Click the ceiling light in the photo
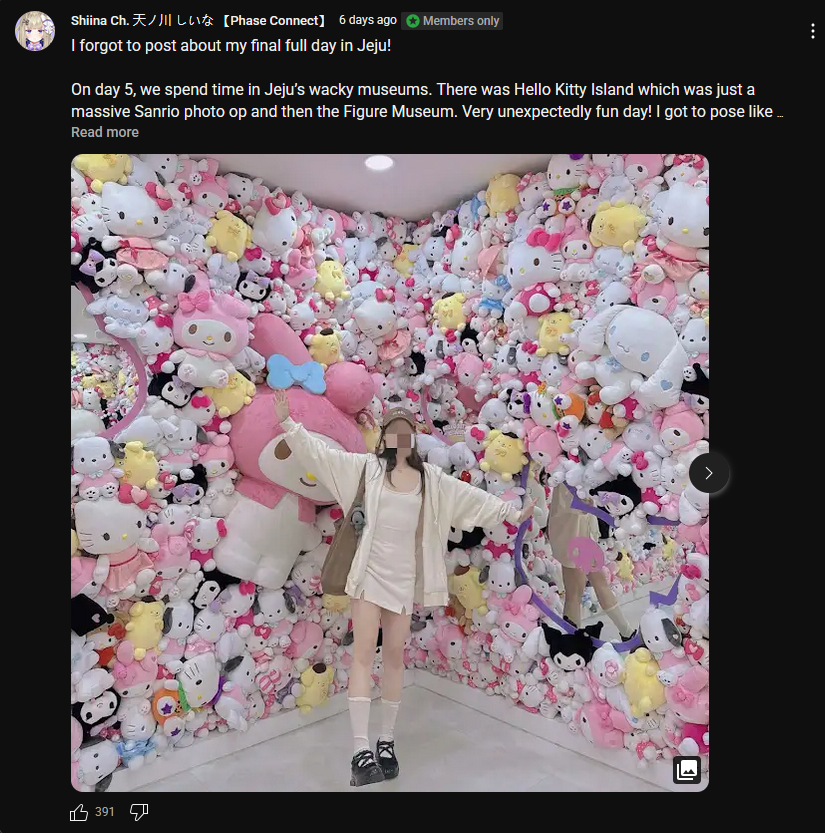Screen dimensions: 825x833 pyautogui.click(x=379, y=162)
